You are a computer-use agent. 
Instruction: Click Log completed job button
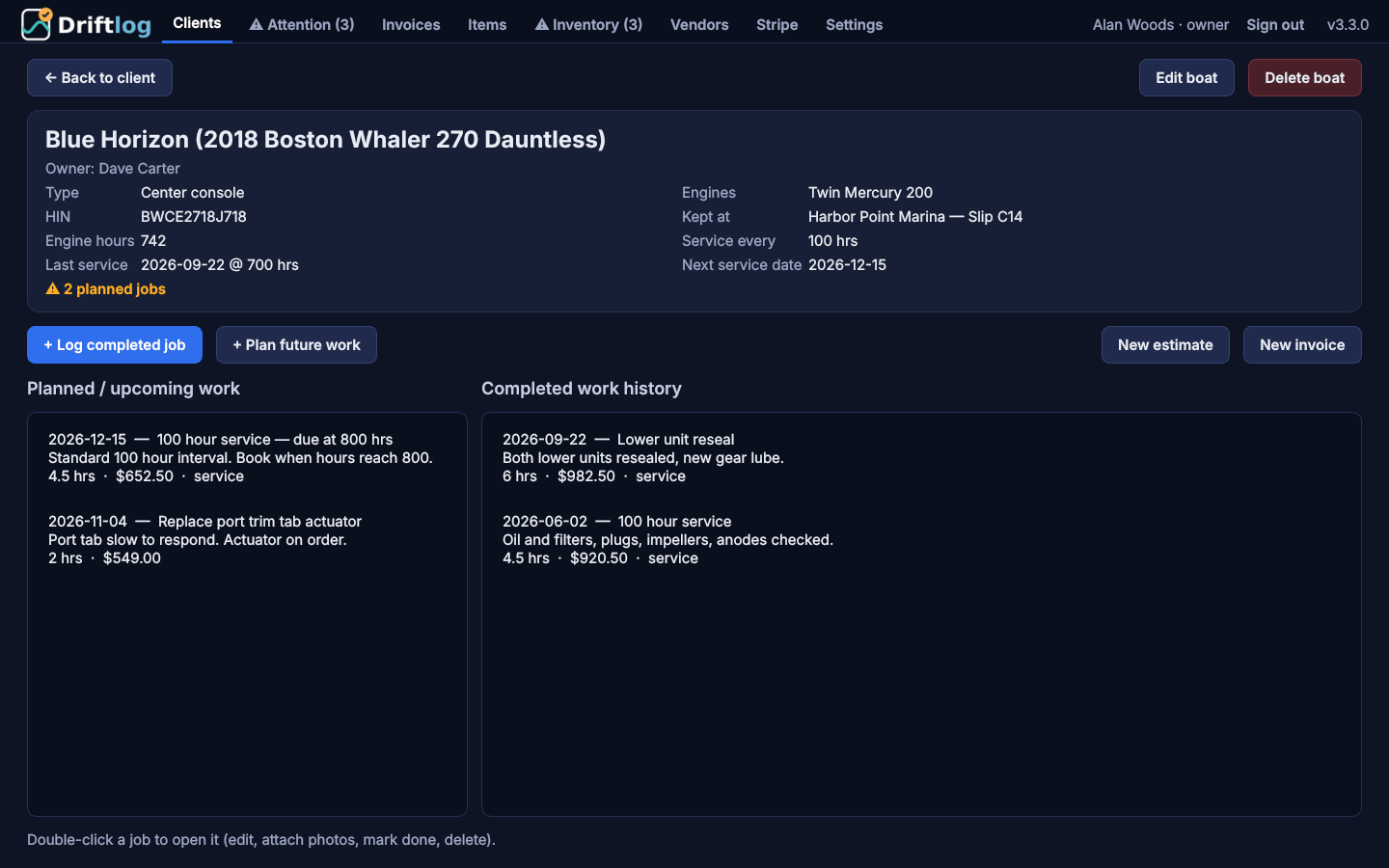click(x=115, y=345)
